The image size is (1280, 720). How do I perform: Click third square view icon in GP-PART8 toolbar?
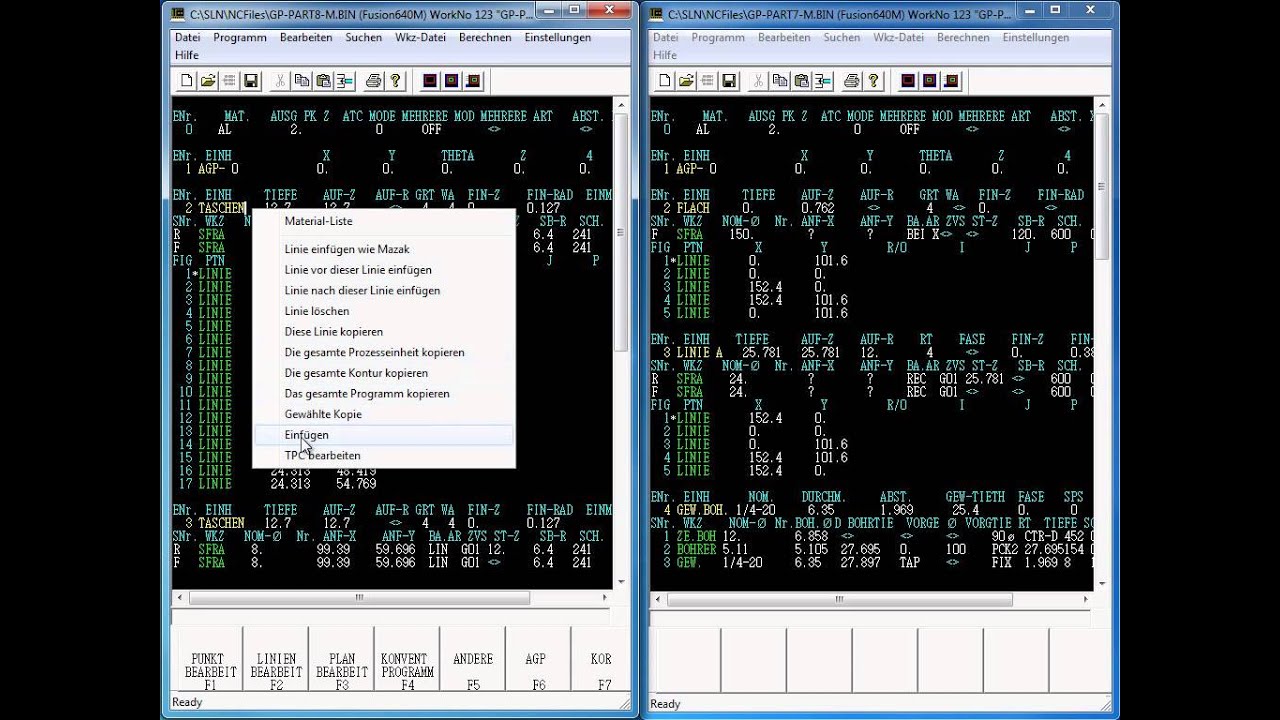coord(473,81)
